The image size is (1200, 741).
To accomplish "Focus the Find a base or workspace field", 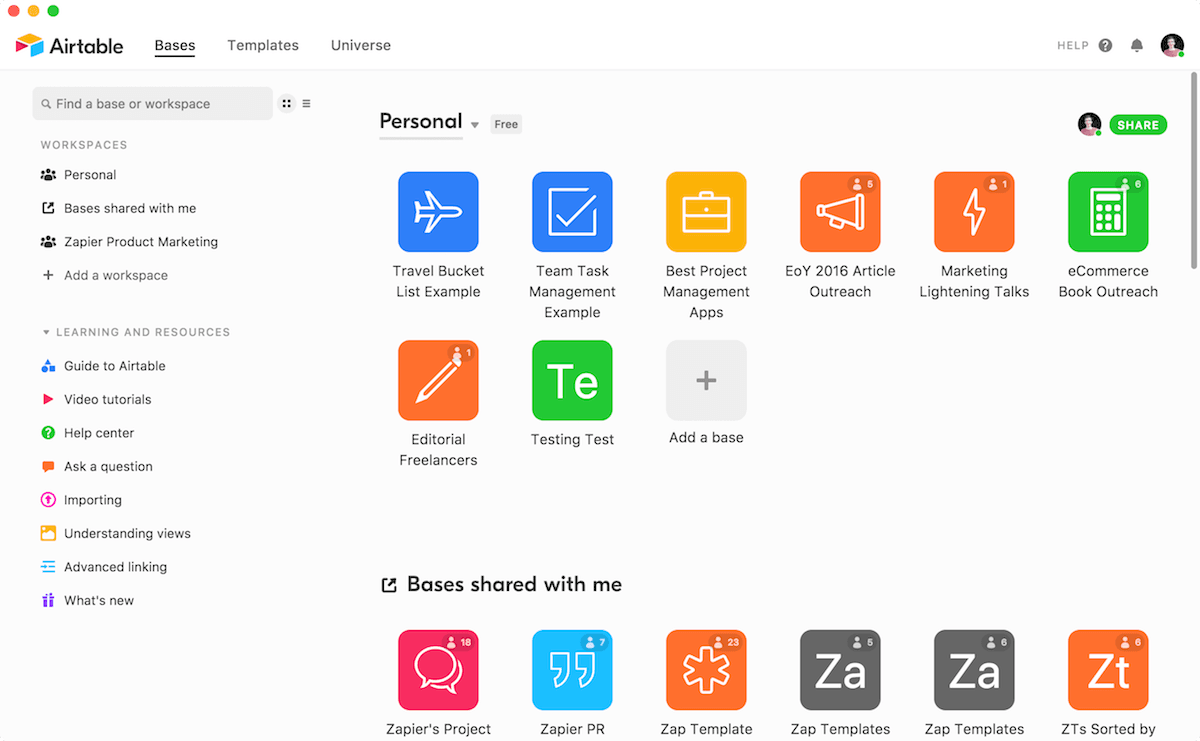I will click(x=152, y=103).
